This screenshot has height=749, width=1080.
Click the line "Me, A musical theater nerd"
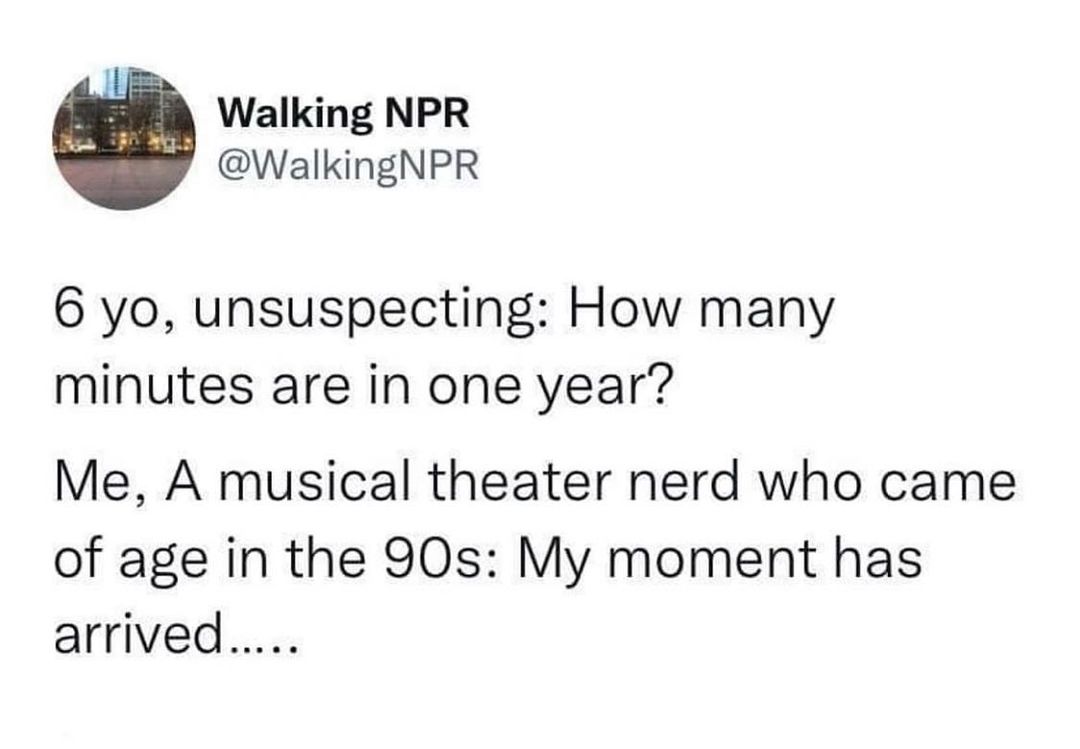click(x=534, y=483)
